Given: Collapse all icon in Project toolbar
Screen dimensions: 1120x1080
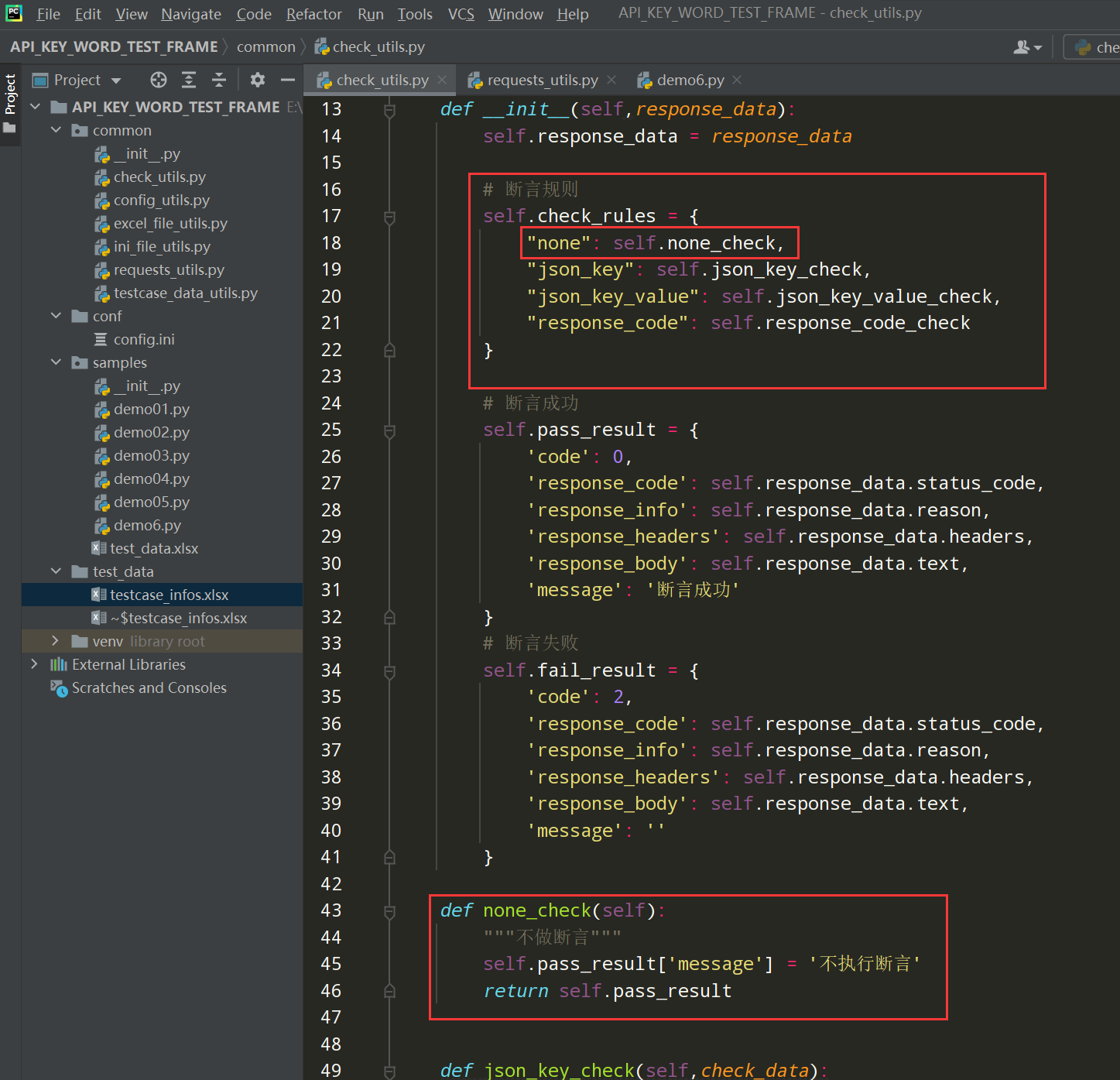Looking at the screenshot, I should point(219,80).
